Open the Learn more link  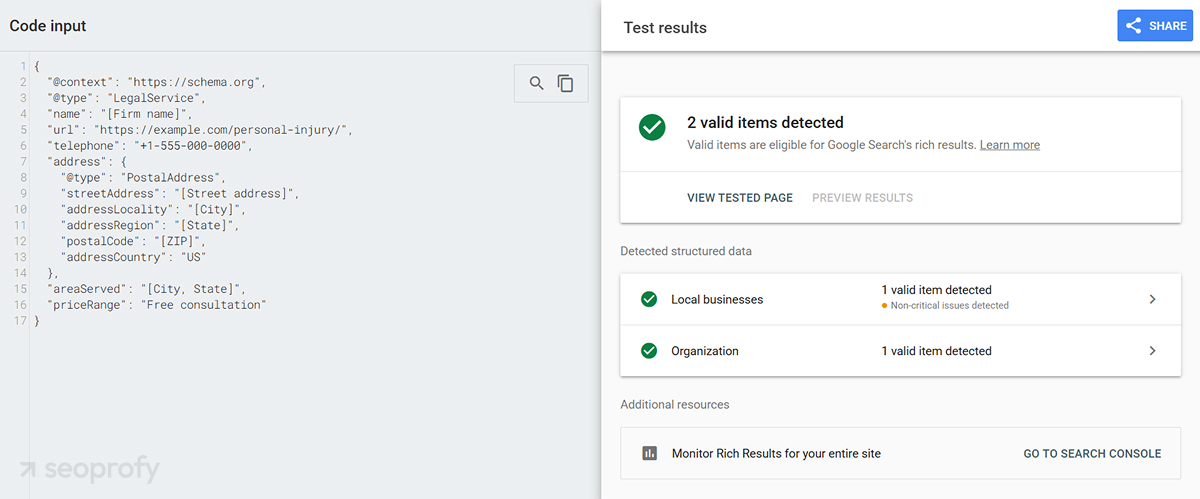pos(1009,145)
